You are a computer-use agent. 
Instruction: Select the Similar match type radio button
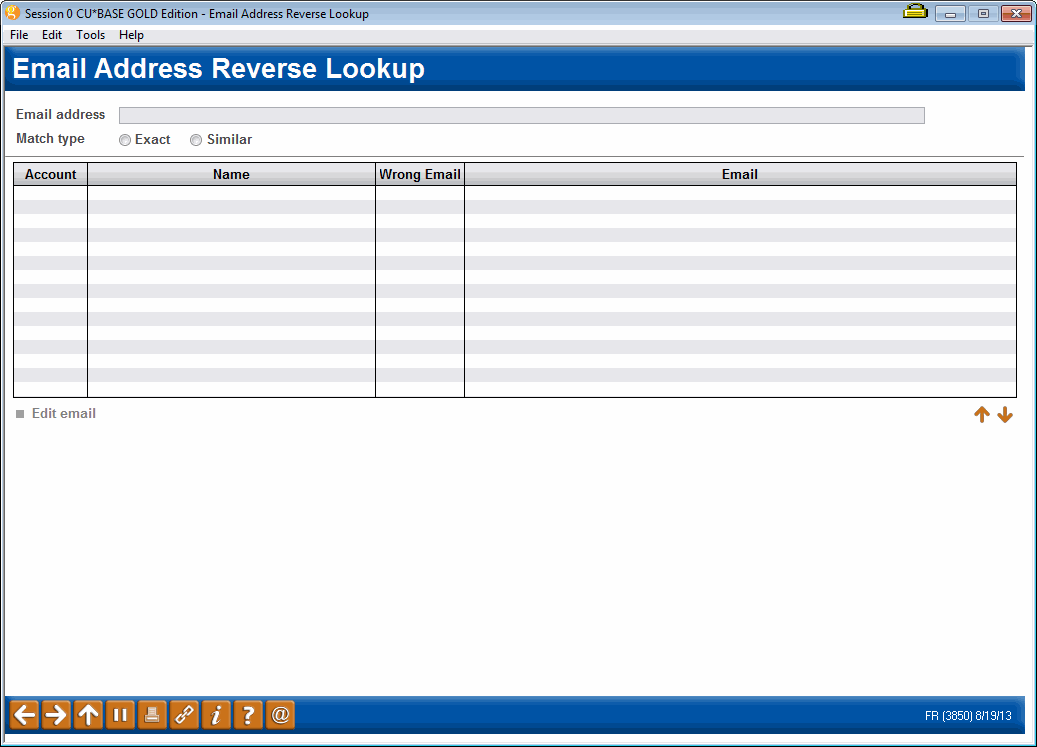[196, 139]
